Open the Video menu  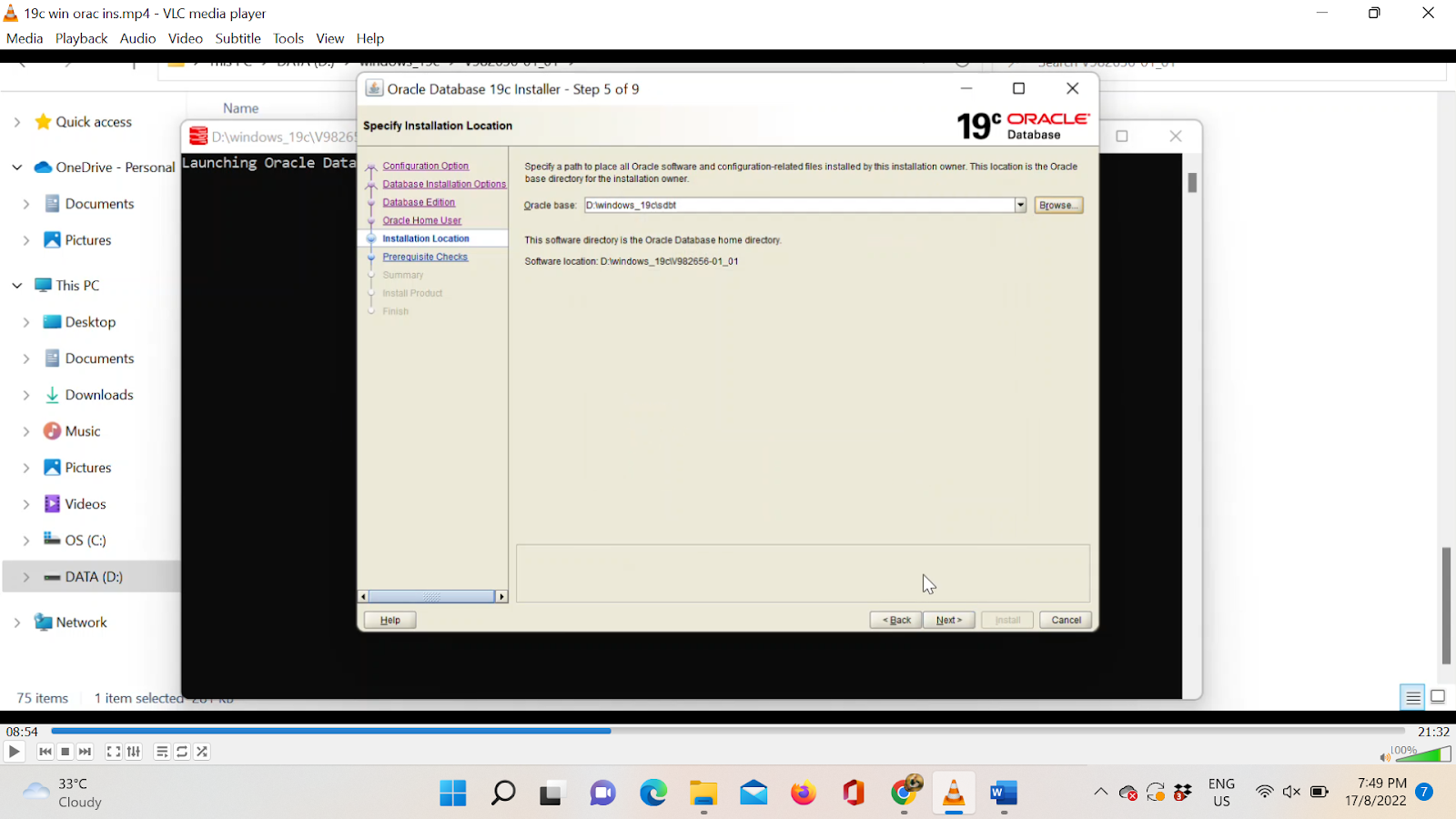185,38
